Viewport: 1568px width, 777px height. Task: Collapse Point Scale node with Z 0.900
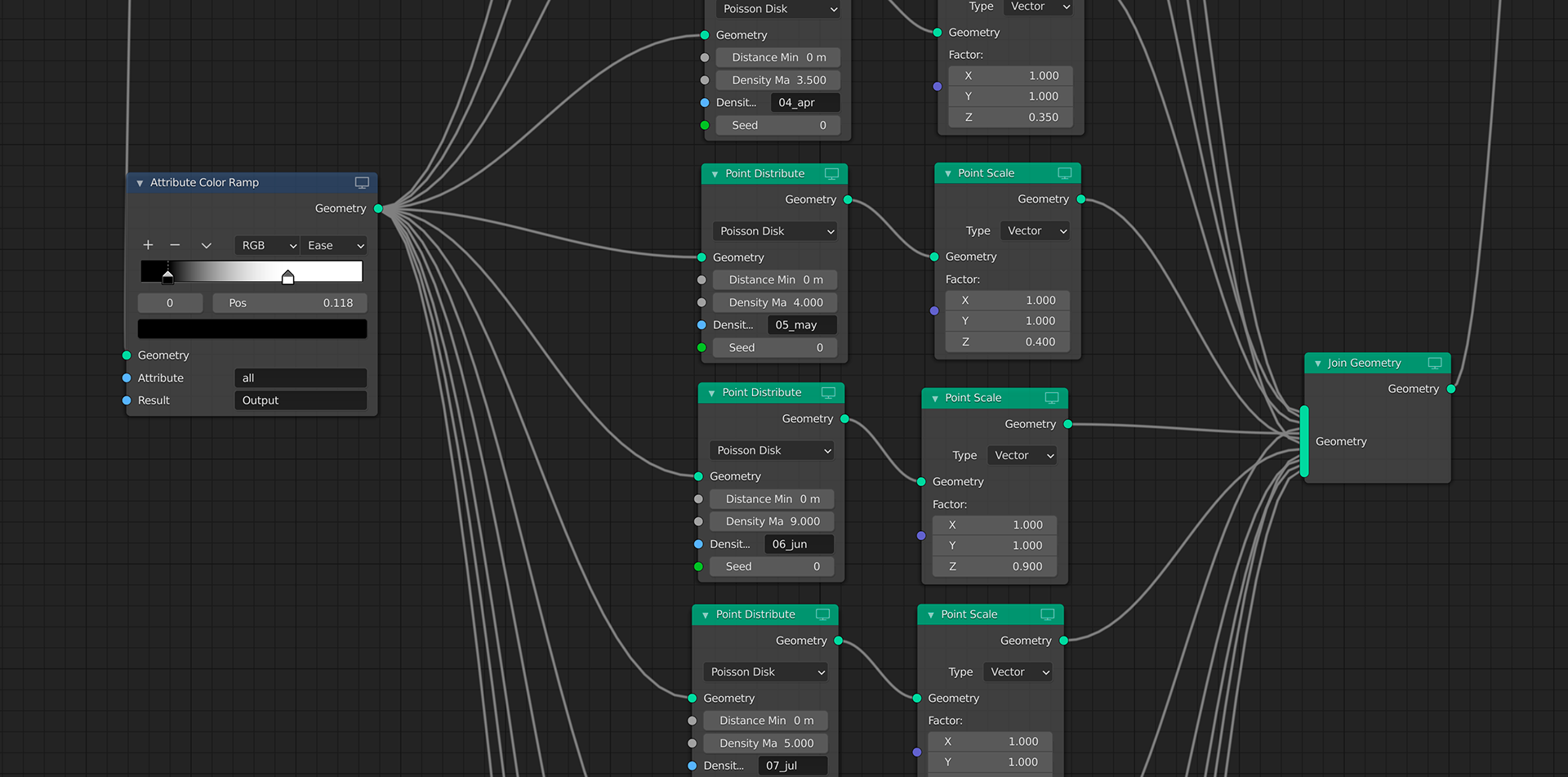pyautogui.click(x=934, y=399)
